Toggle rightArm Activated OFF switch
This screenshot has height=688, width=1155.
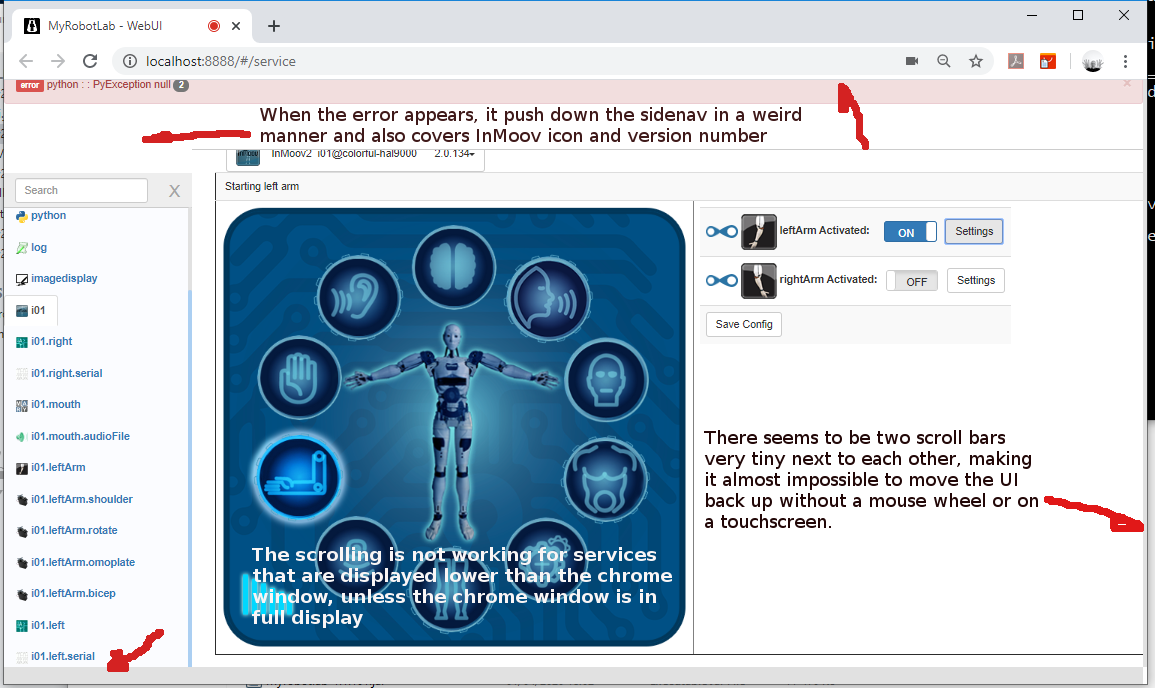[x=912, y=281]
